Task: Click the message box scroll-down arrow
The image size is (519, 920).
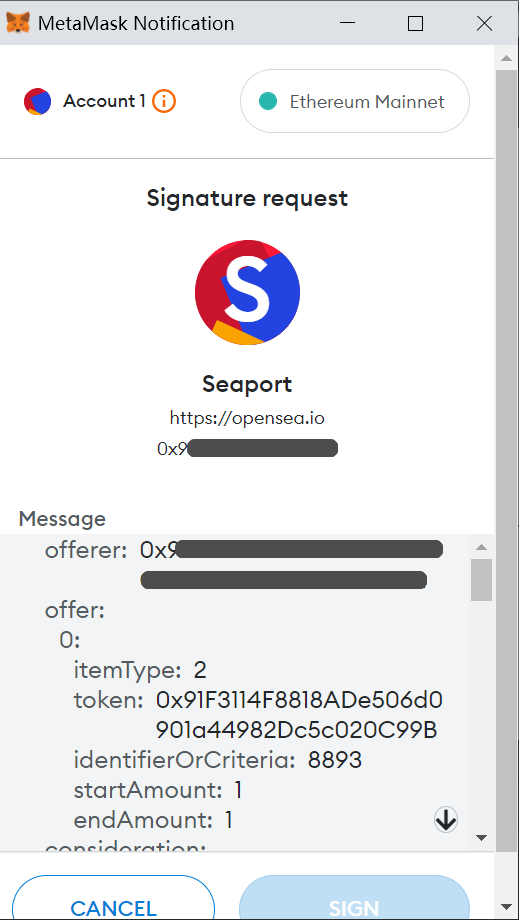Action: click(481, 837)
